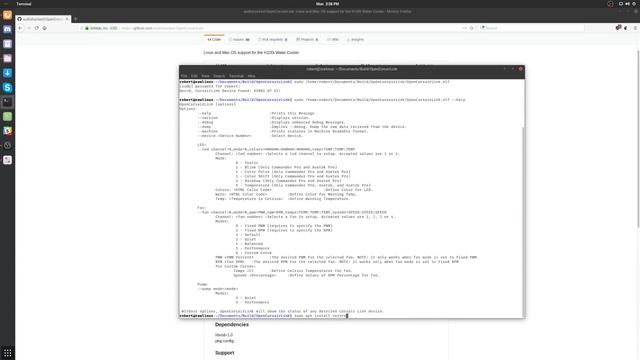
Task: Click the red circular tray indicator icon
Action: point(610,4)
